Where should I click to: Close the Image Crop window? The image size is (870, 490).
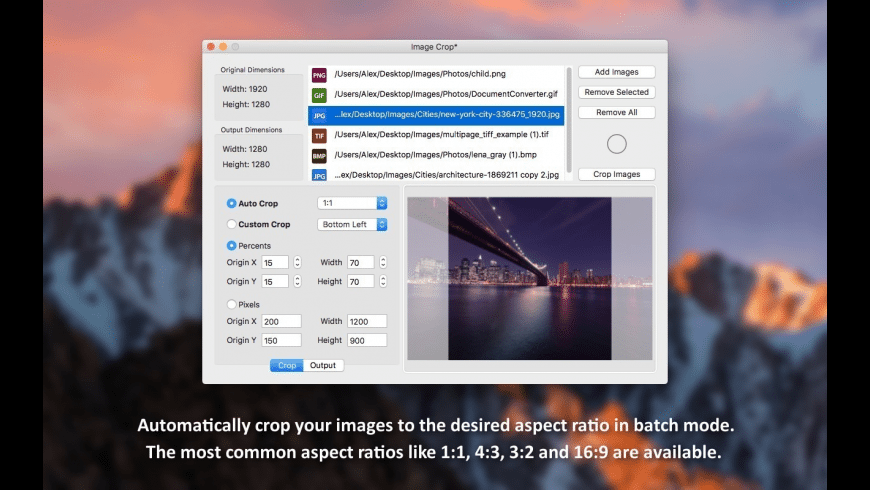(x=211, y=47)
